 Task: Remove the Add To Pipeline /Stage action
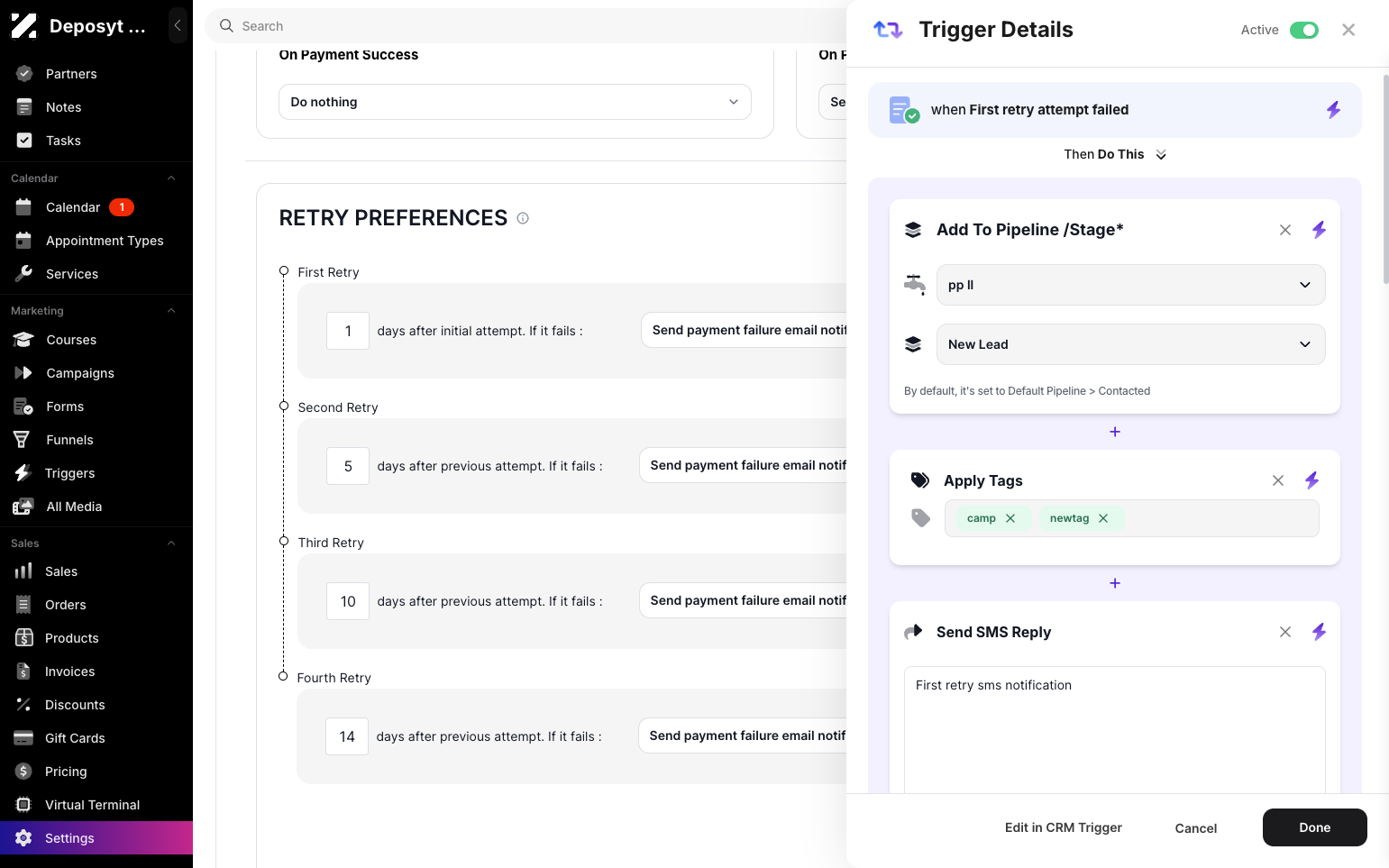pyautogui.click(x=1285, y=230)
